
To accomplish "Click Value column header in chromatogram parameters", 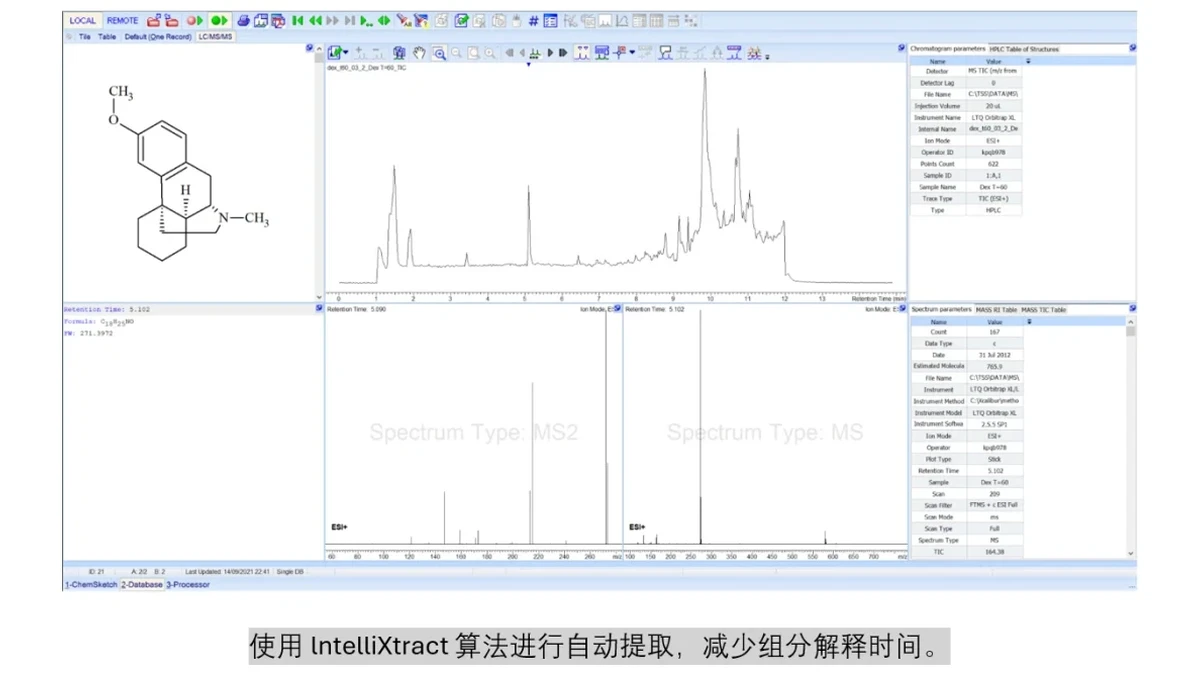I will pos(995,60).
